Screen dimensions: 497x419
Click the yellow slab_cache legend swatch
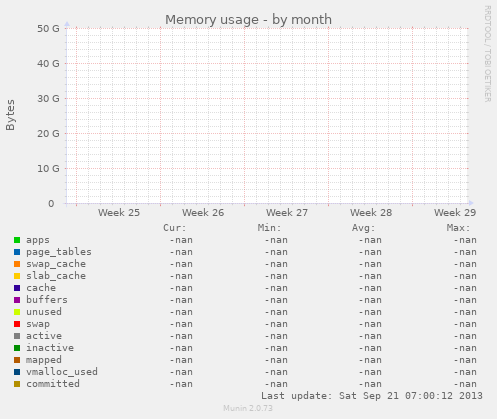tap(17, 276)
